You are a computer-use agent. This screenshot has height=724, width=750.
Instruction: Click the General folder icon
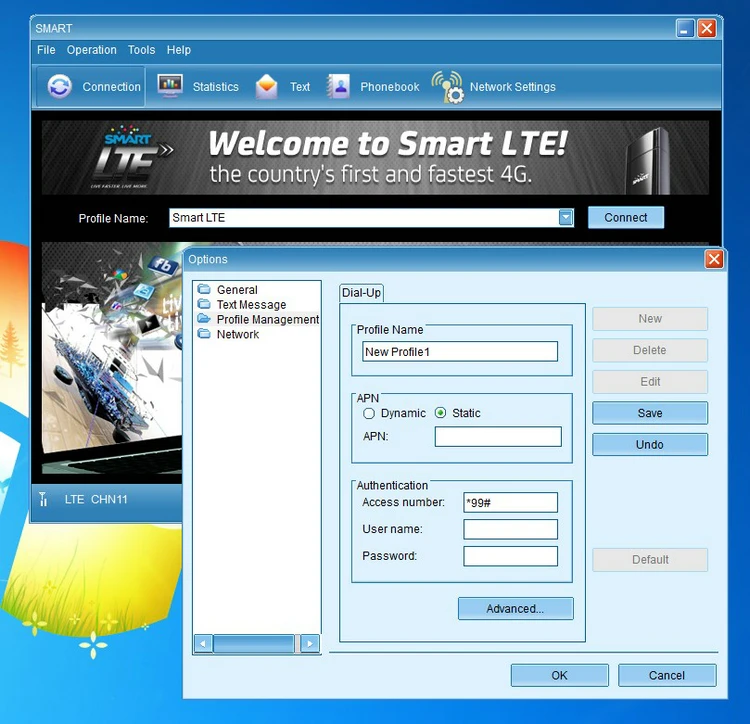(204, 289)
